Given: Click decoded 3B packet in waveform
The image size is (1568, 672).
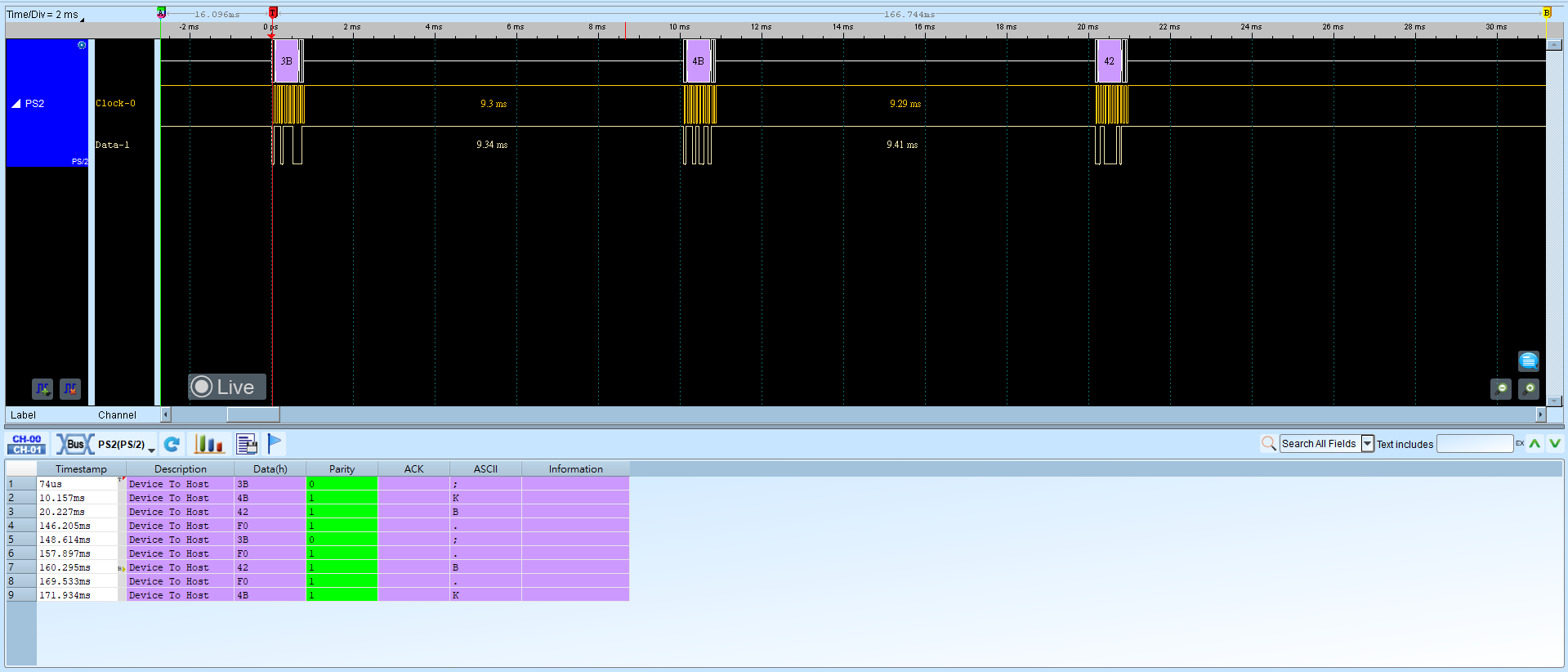Looking at the screenshot, I should point(287,61).
